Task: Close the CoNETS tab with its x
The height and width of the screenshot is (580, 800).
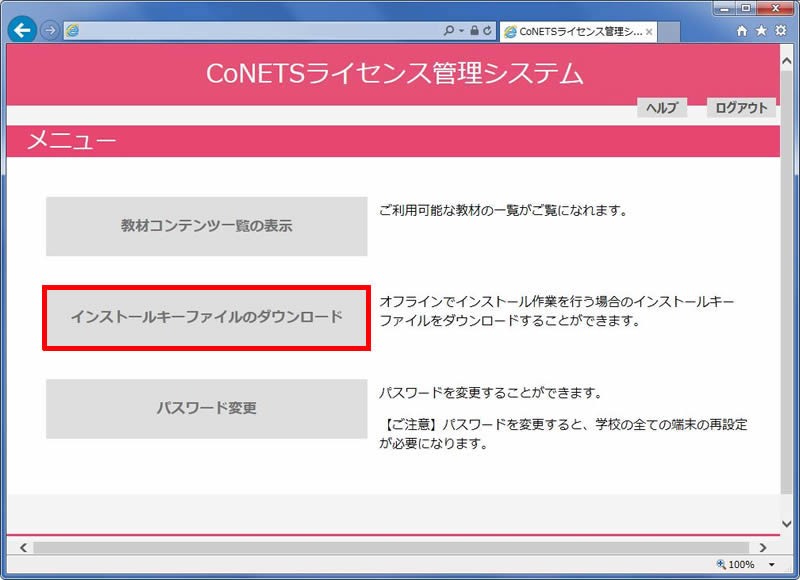Action: (649, 32)
